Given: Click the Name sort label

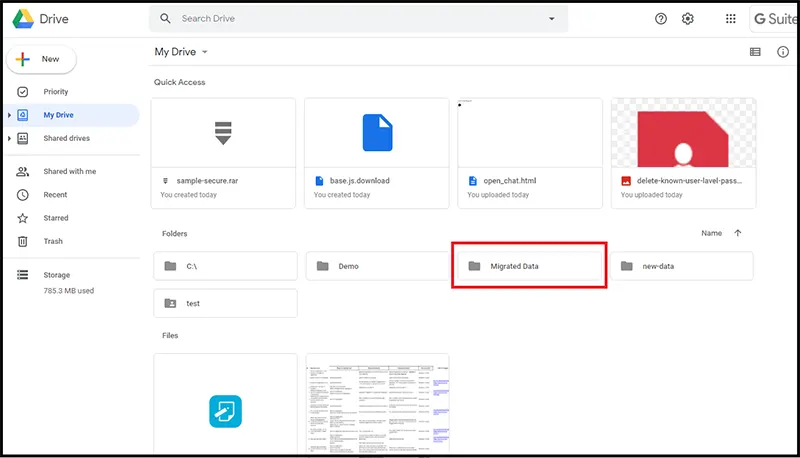Looking at the screenshot, I should (x=711, y=233).
